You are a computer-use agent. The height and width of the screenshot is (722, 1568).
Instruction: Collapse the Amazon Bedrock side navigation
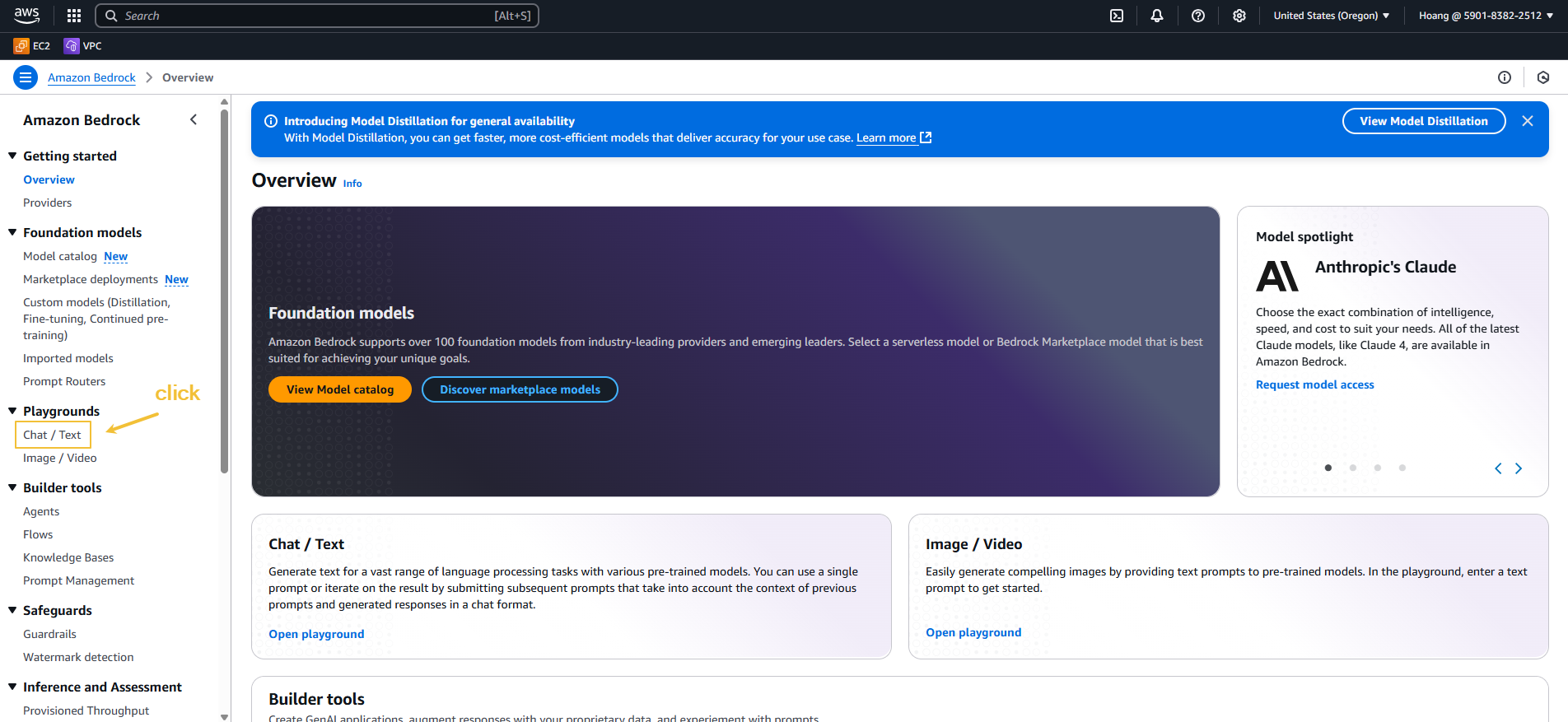coord(194,119)
